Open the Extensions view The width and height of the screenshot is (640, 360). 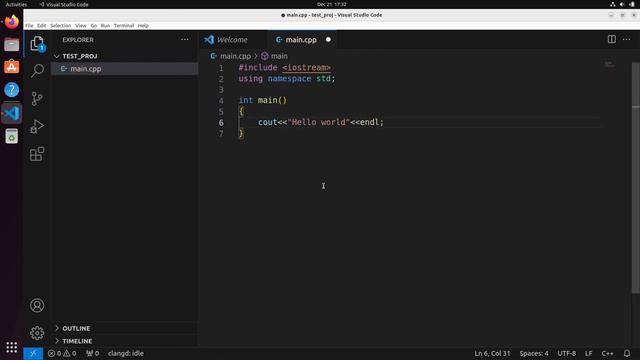pos(37,154)
